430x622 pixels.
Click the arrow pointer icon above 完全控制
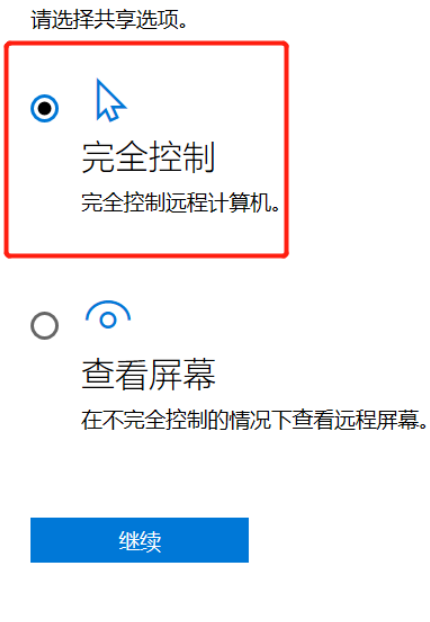click(110, 100)
